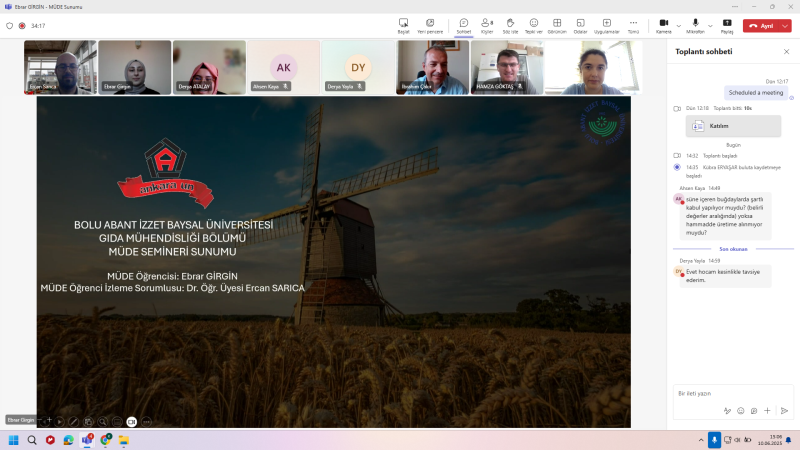Image resolution: width=800 pixels, height=450 pixels.
Task: Toggle the Kamera on or off
Action: click(664, 26)
